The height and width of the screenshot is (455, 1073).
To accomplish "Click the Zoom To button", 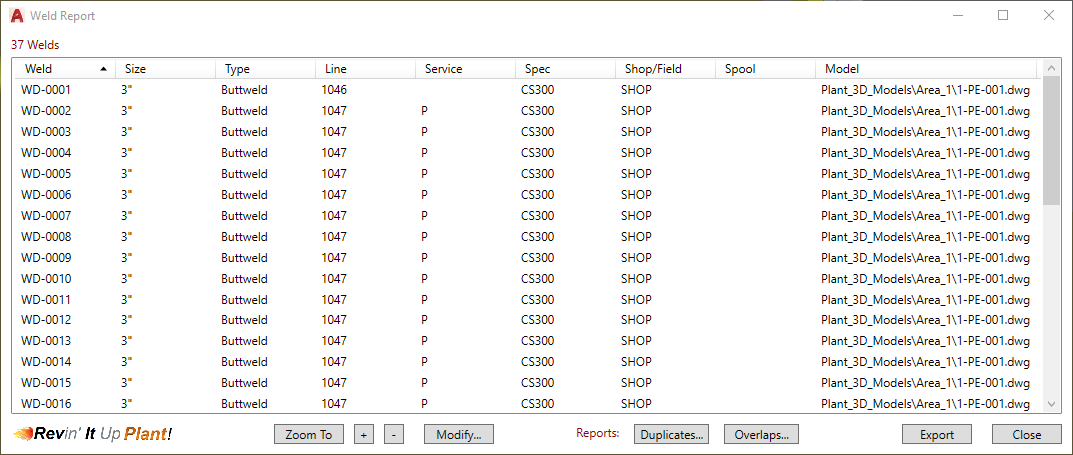I will pos(308,435).
